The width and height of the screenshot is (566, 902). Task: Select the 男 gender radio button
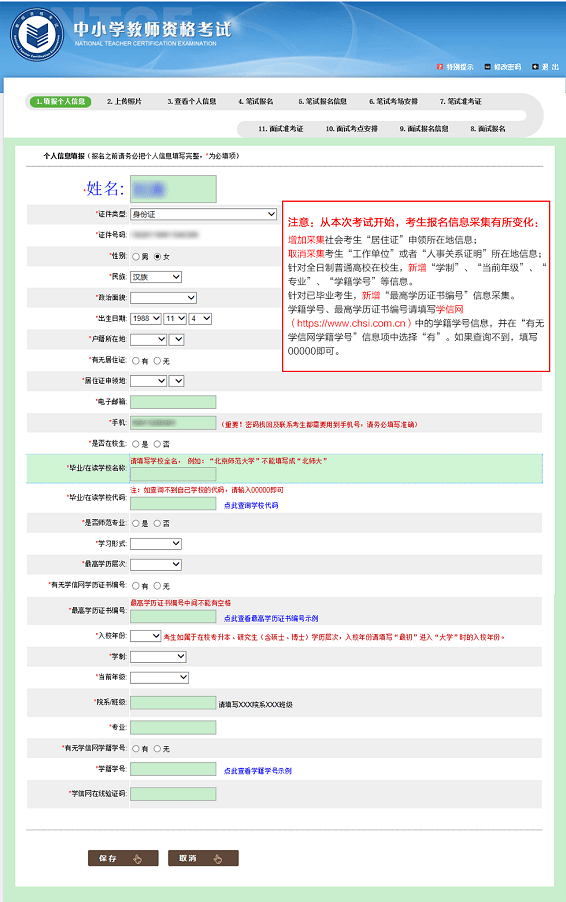point(136,257)
